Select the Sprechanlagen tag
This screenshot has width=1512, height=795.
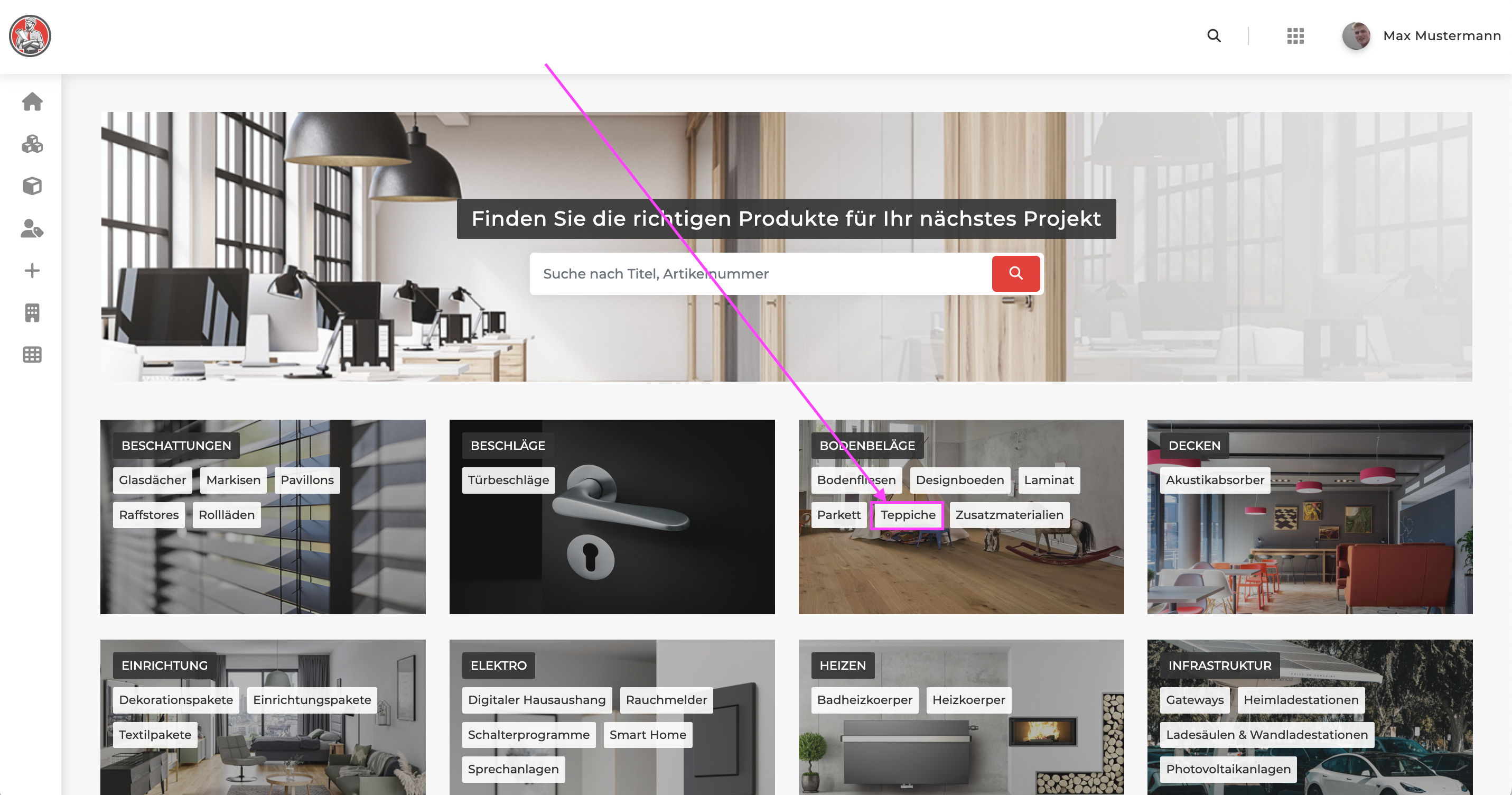pyautogui.click(x=513, y=769)
